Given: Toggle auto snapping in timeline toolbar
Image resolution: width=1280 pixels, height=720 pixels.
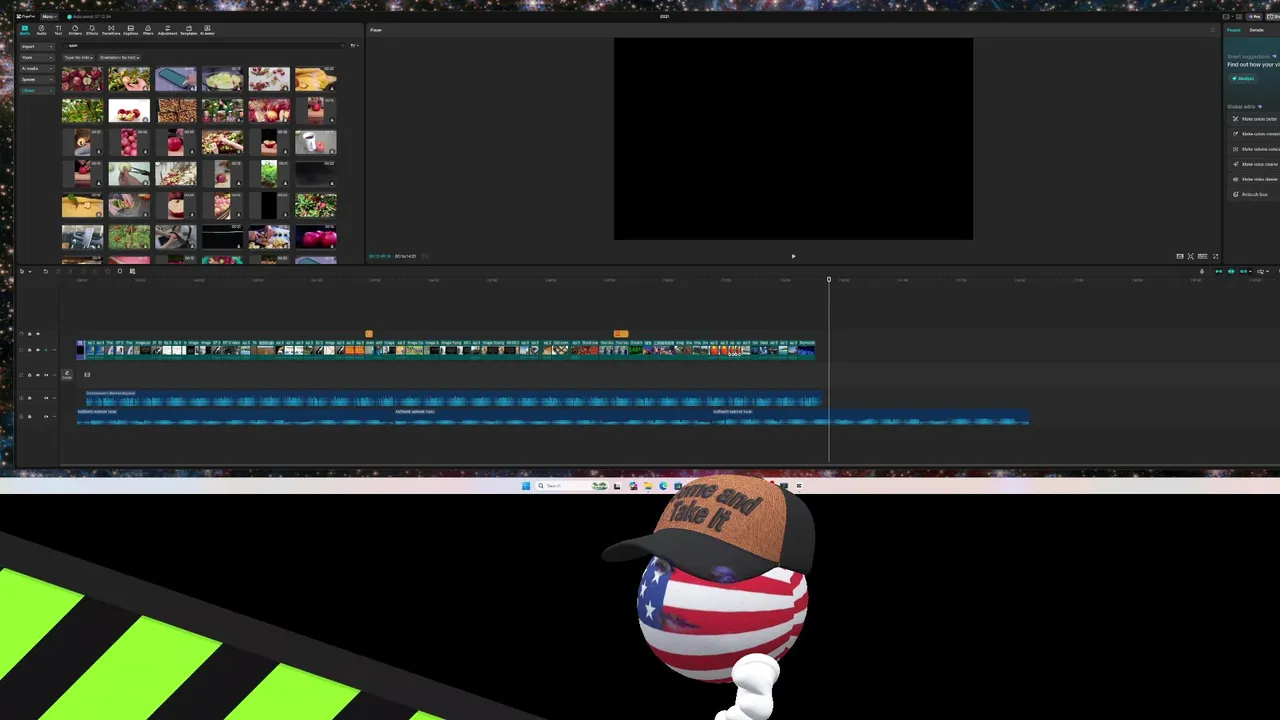Looking at the screenshot, I should click(1231, 271).
